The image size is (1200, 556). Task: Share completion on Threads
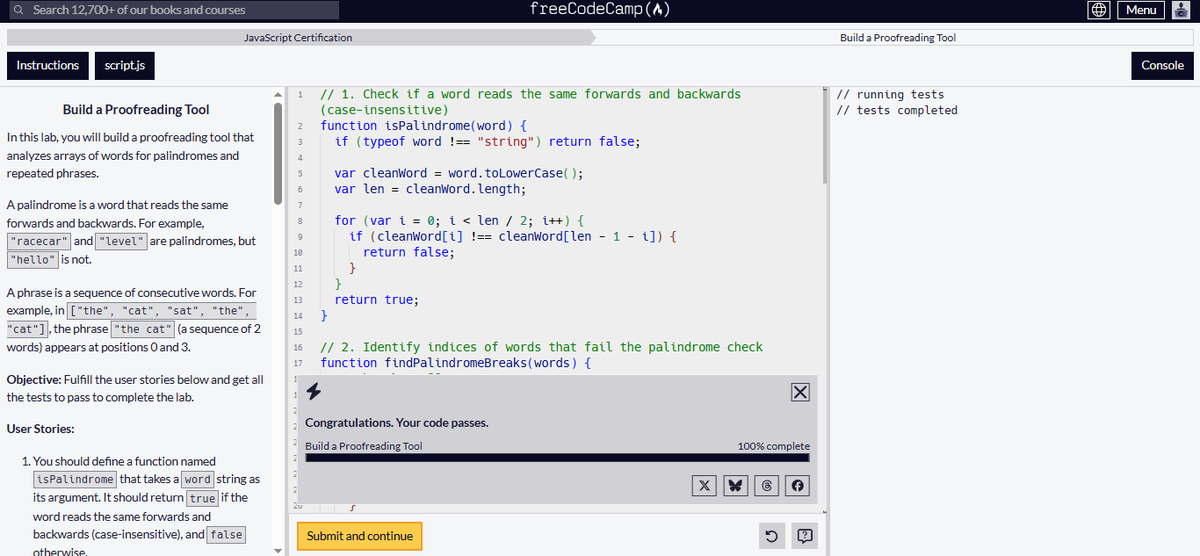[765, 485]
